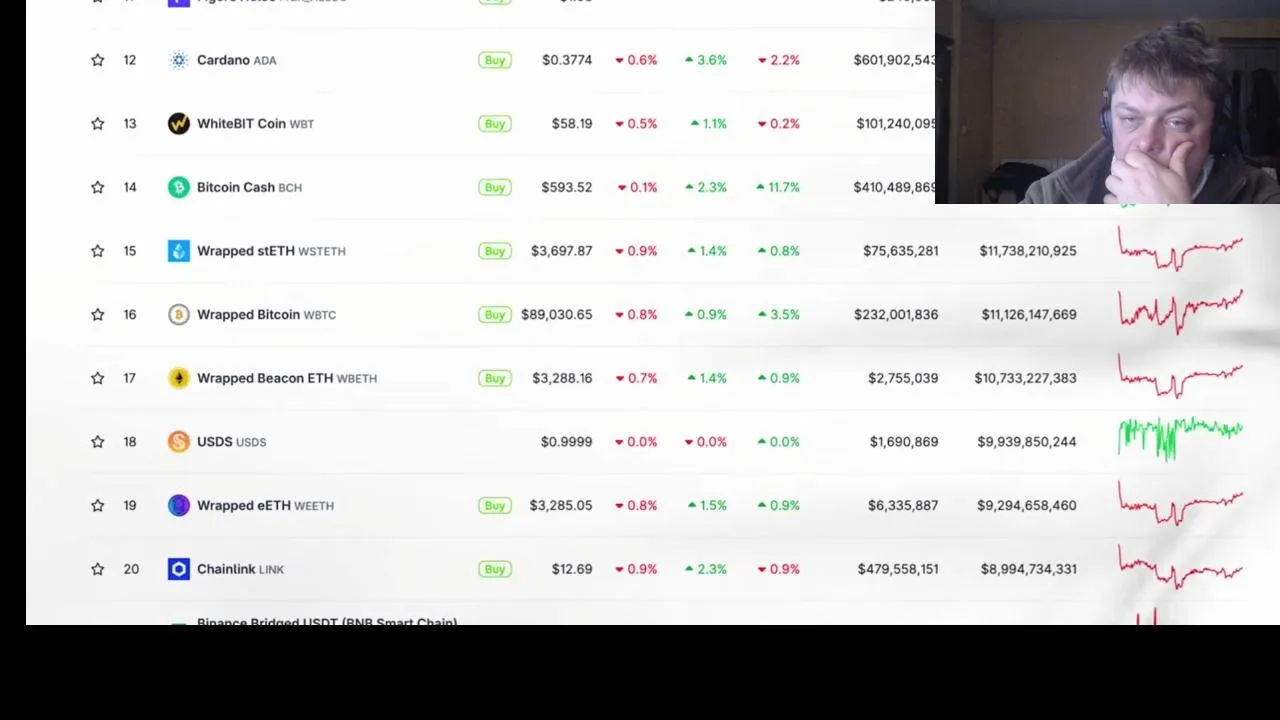
Task: Click market cap $10,733,227,383
Action: pyautogui.click(x=1026, y=378)
